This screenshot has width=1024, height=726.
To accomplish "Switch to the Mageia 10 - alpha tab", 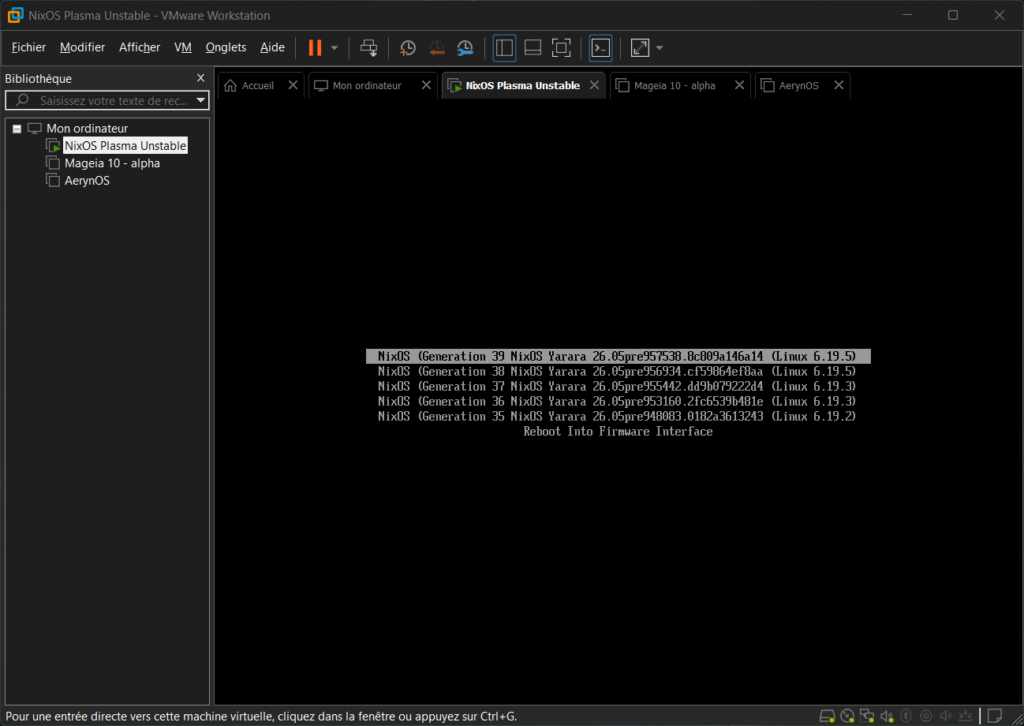I will point(674,86).
